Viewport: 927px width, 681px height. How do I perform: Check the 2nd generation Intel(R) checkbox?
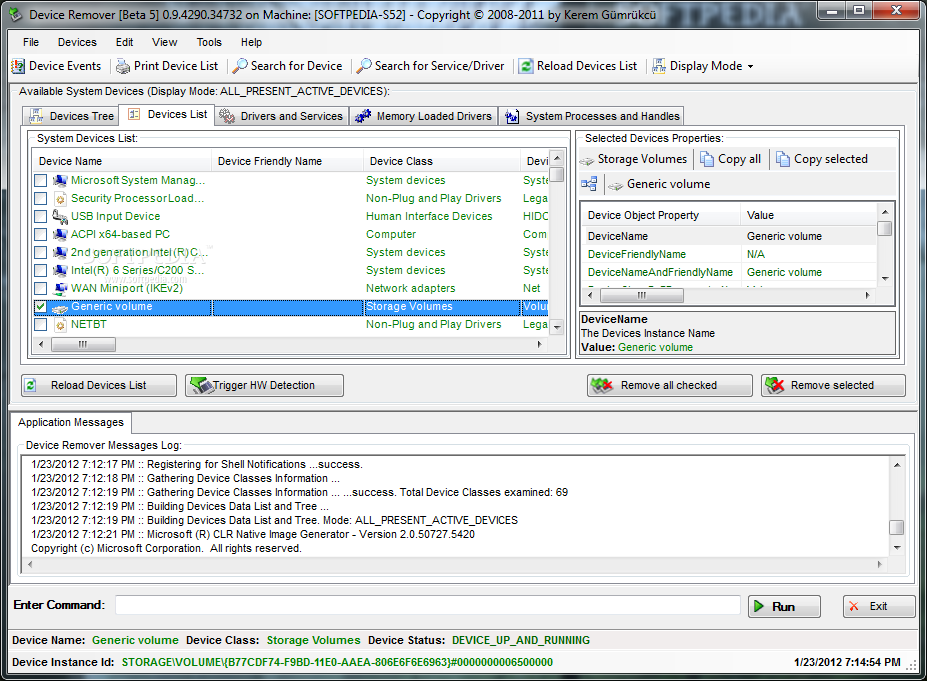[40, 252]
